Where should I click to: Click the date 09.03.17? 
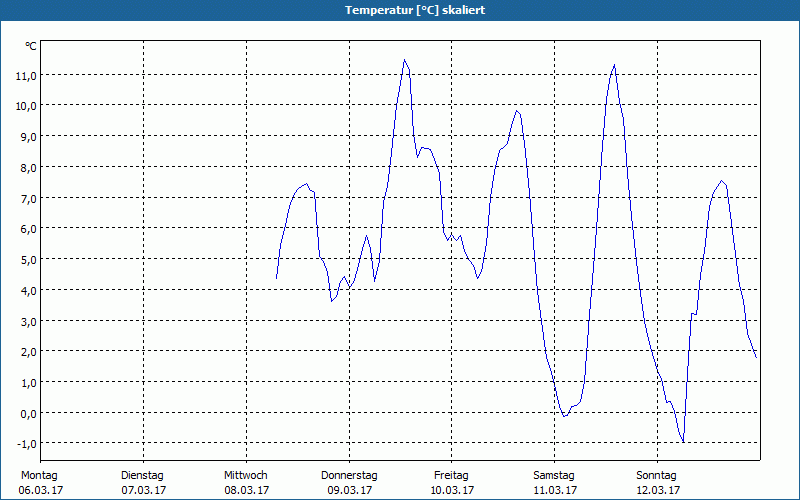coord(350,490)
